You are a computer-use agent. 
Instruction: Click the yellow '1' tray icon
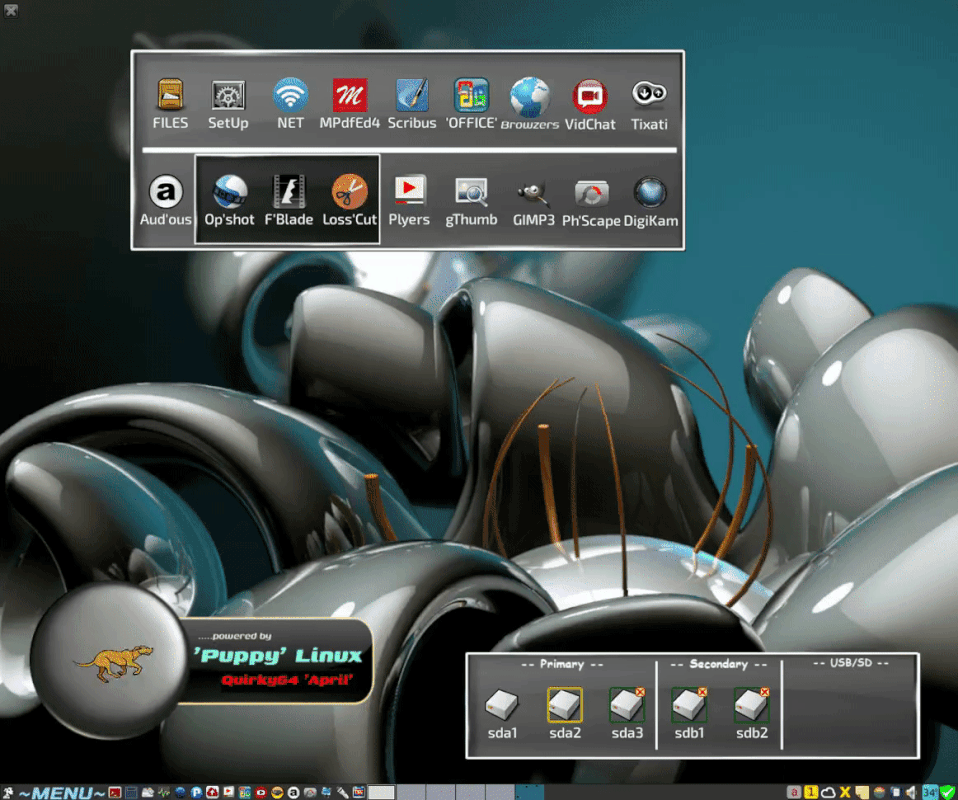pyautogui.click(x=811, y=793)
